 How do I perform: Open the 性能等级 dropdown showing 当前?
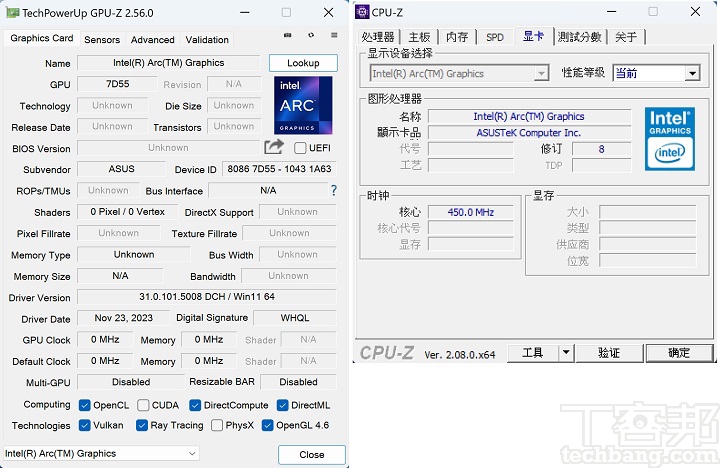tap(656, 73)
